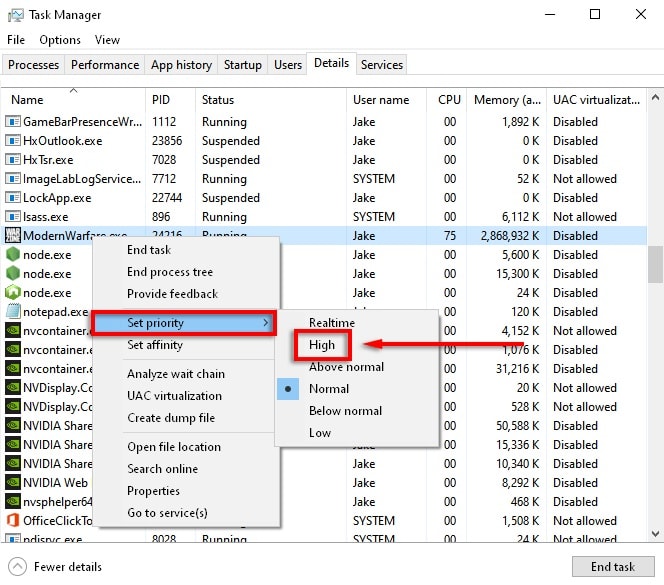Click the OfficeClickTo process icon

13,521
